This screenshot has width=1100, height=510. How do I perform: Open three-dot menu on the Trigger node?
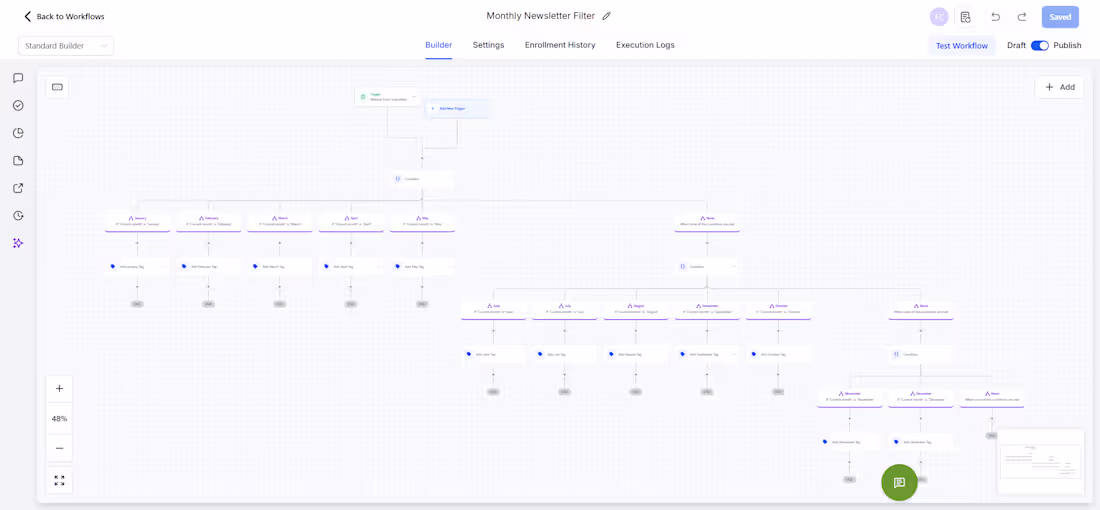[414, 97]
